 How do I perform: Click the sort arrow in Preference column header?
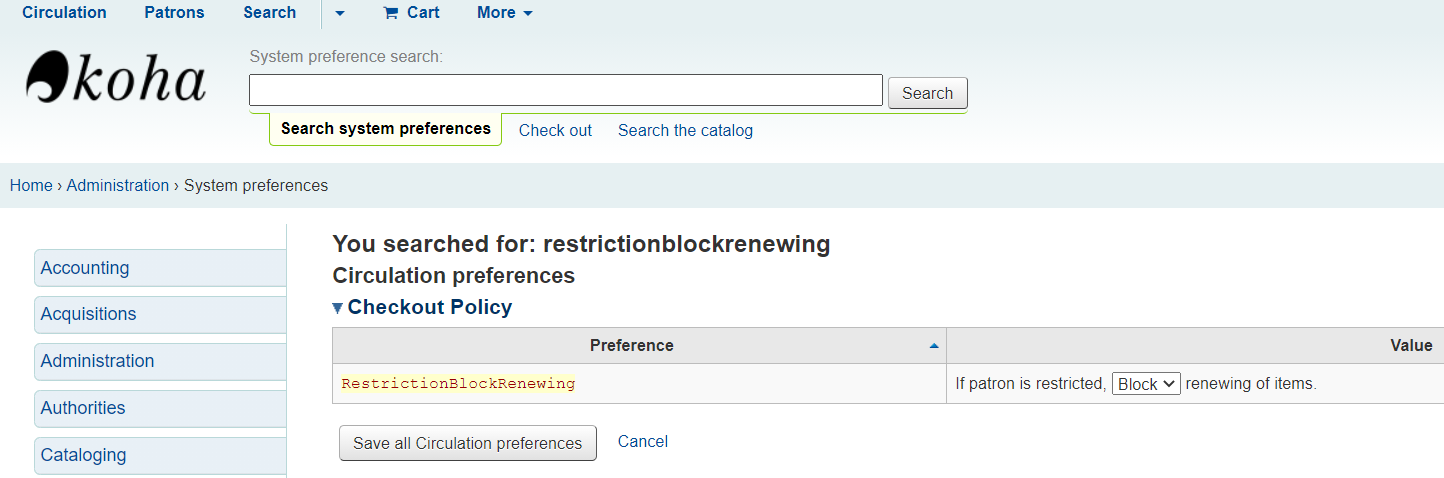[934, 346]
